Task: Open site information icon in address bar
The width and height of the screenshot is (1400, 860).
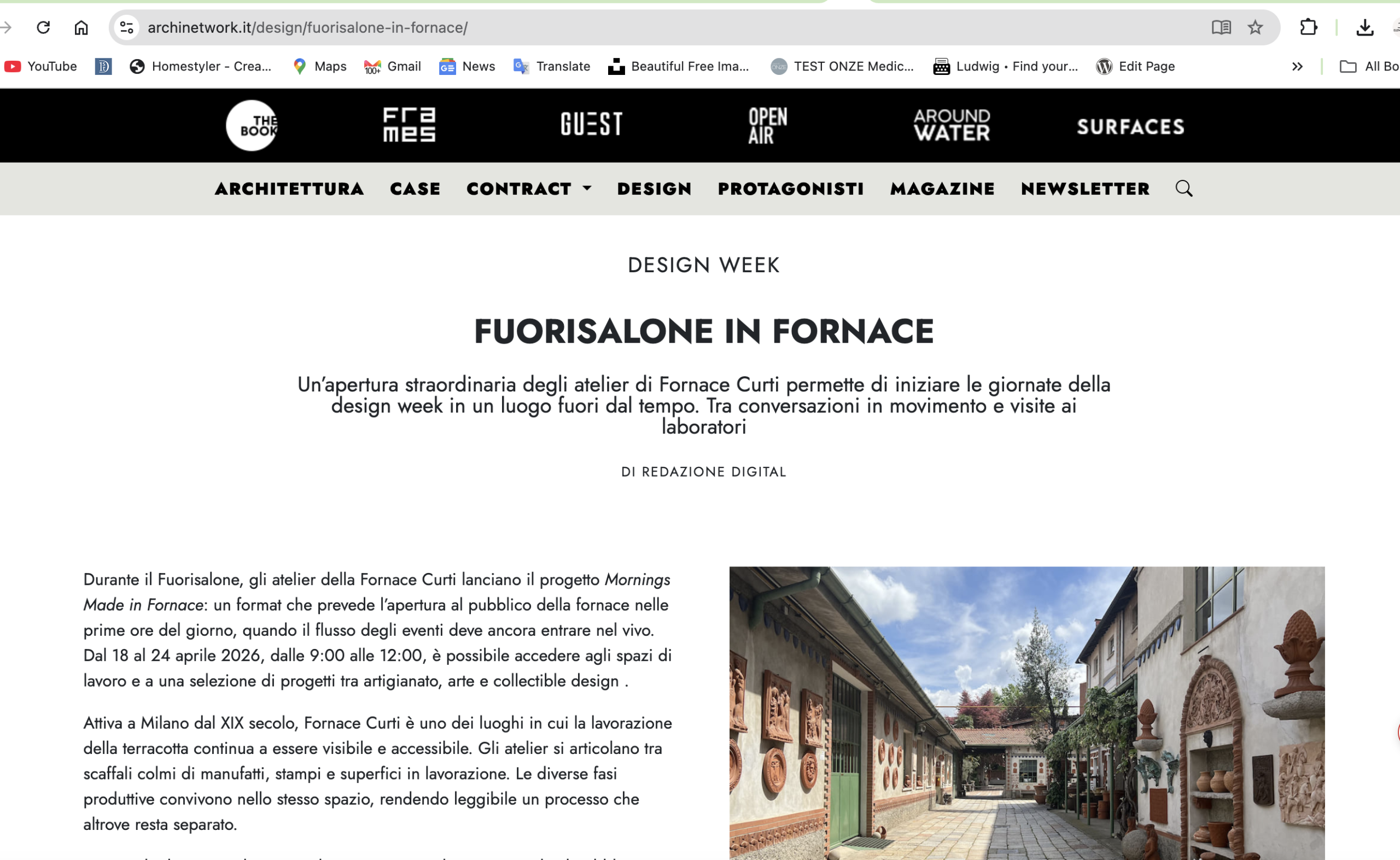Action: (126, 27)
